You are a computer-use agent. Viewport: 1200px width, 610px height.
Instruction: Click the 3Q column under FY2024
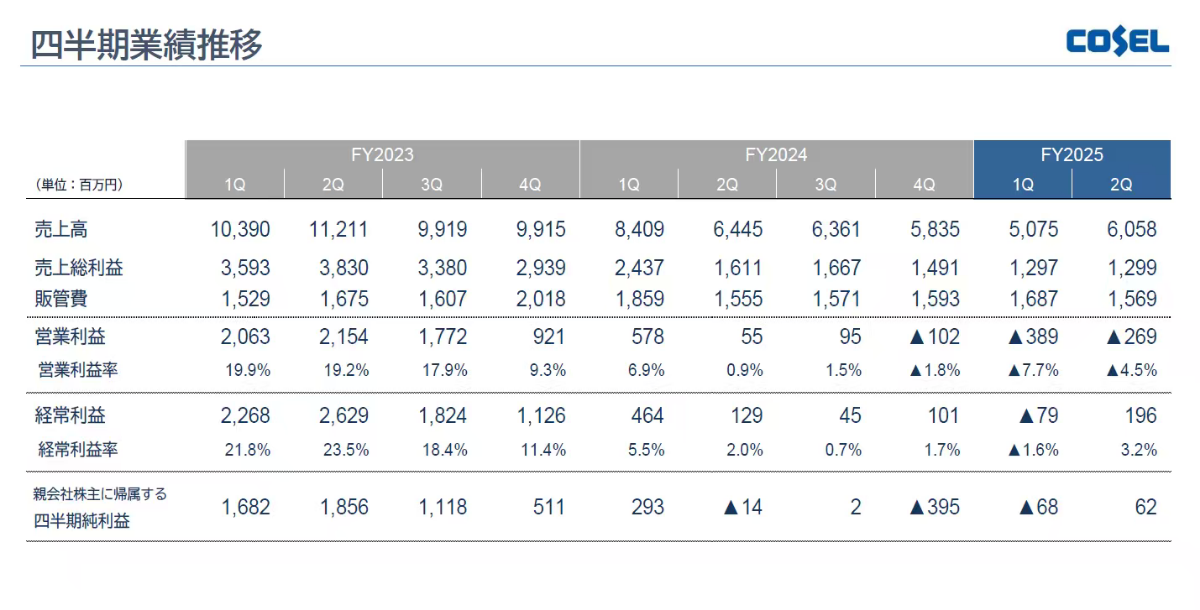(825, 184)
